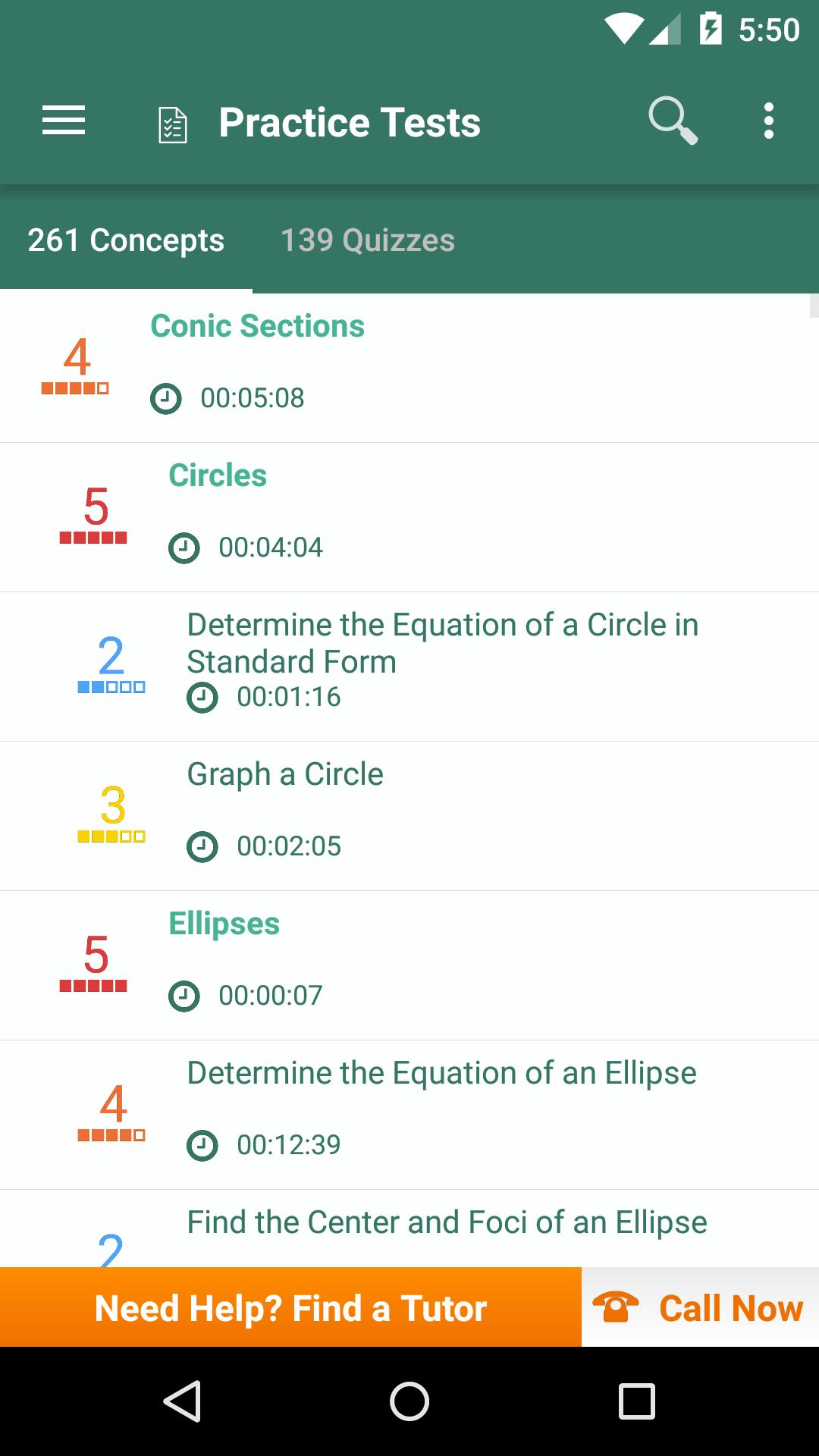Open Determine the Equation of an Ellipse

click(409, 1115)
